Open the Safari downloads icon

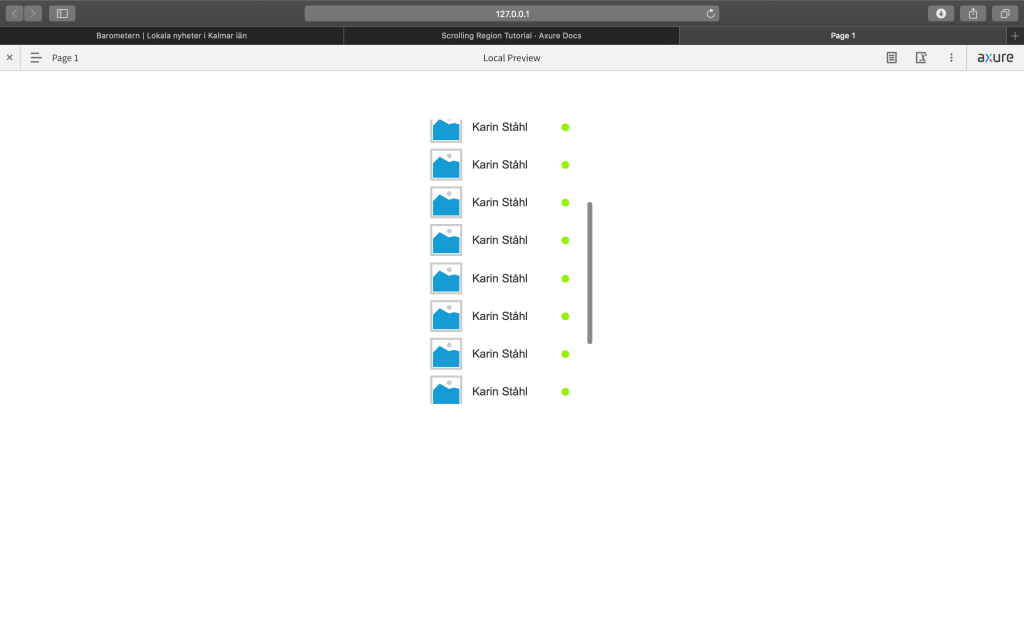coord(940,13)
